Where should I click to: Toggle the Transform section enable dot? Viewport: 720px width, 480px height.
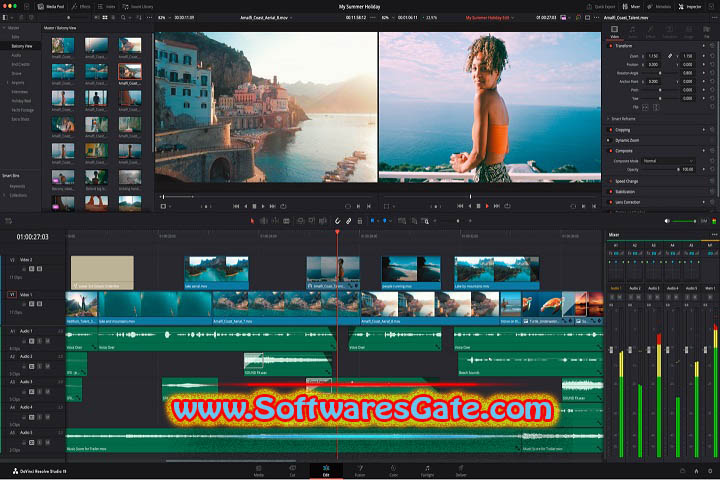click(x=610, y=46)
